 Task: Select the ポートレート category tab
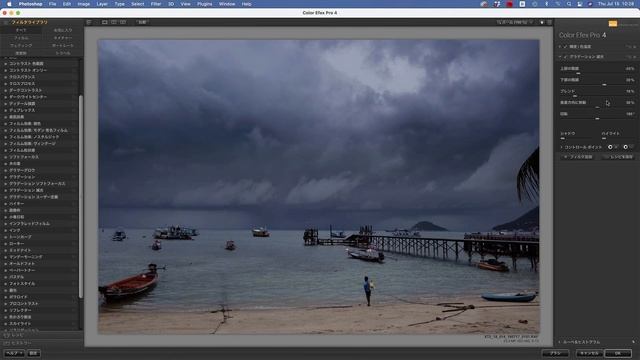(62, 46)
